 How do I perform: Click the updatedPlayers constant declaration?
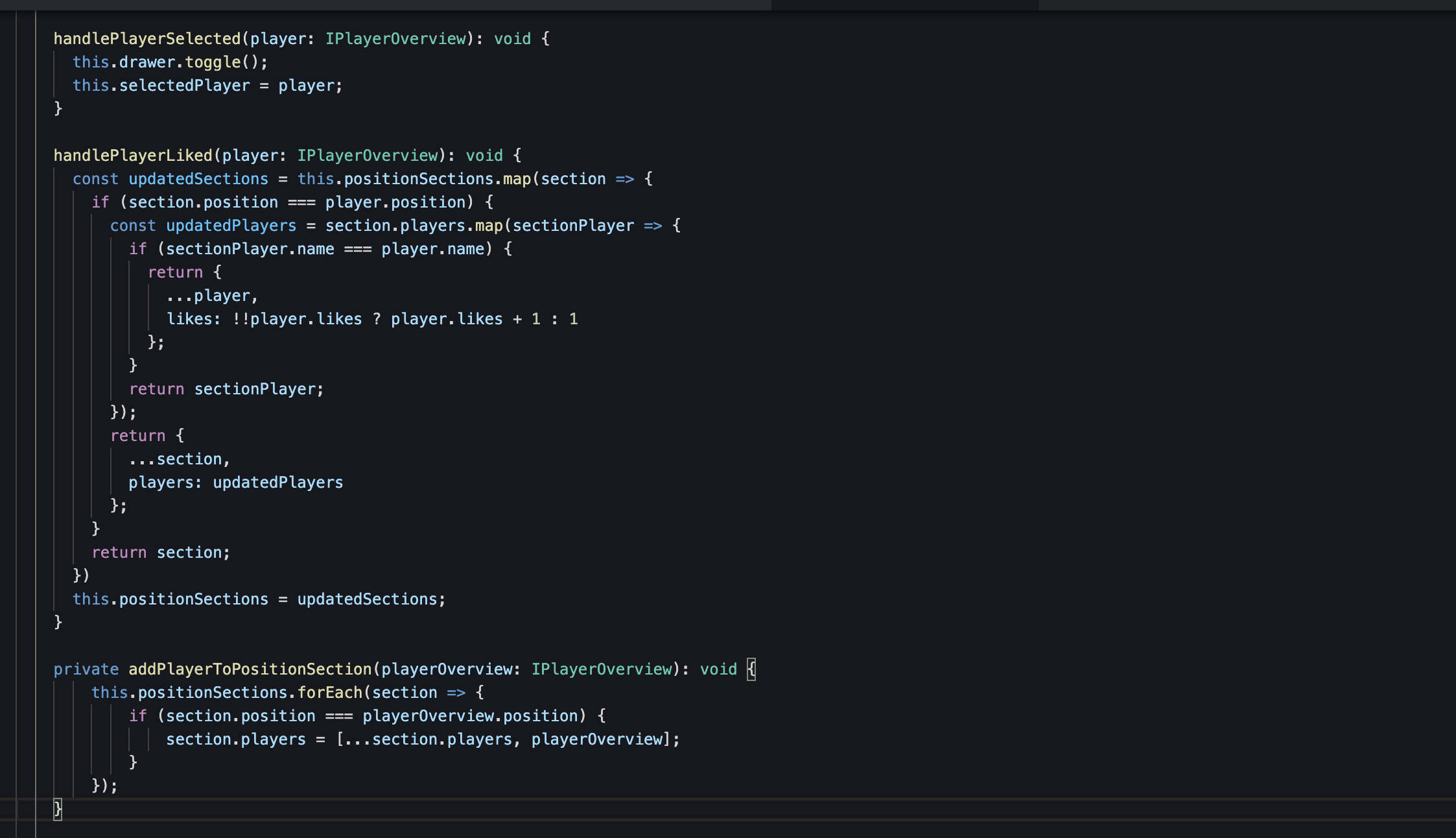[231, 226]
